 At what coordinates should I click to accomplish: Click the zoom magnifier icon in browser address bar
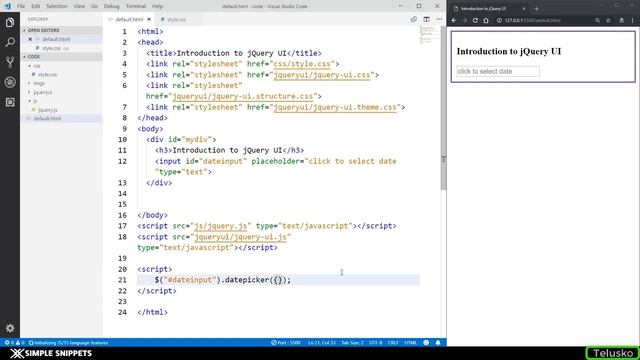pos(597,20)
